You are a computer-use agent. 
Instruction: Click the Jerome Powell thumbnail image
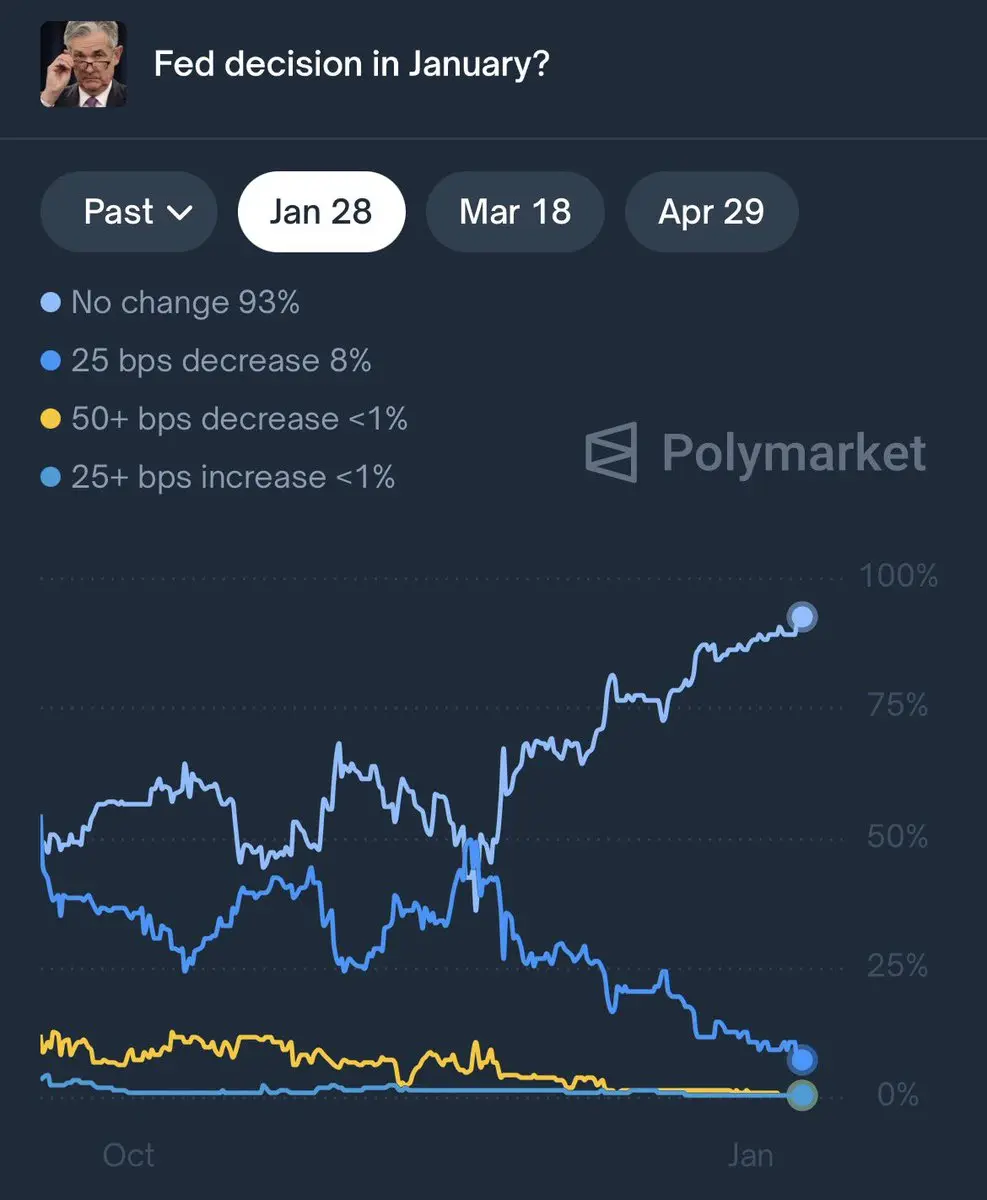click(83, 64)
